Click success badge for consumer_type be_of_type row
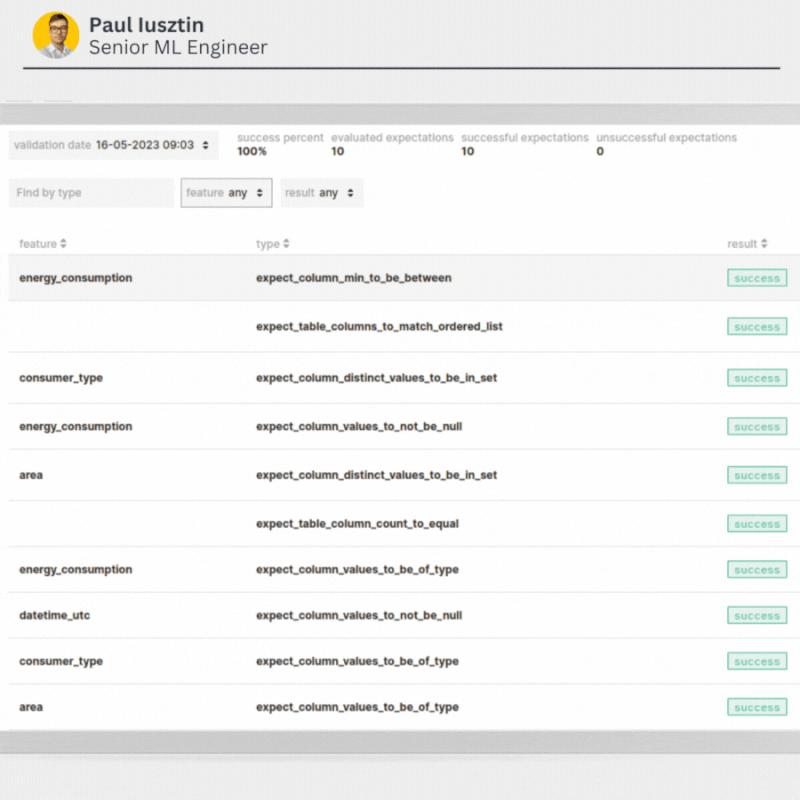800x800 pixels. [757, 661]
